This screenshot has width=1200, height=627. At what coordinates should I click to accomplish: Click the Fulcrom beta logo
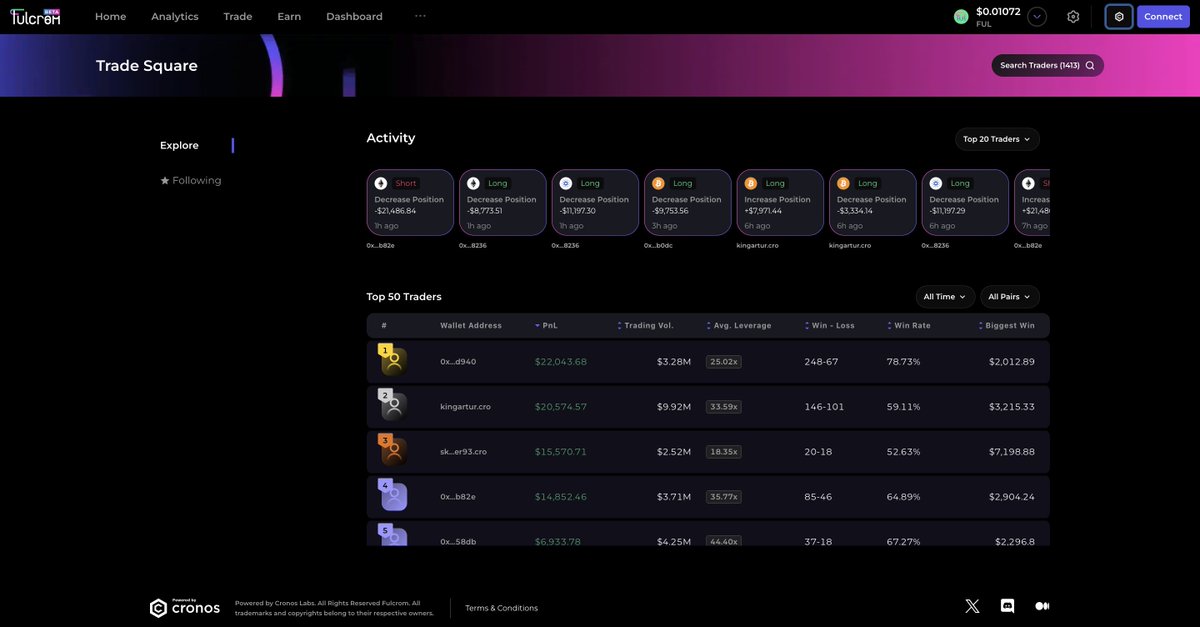[x=35, y=16]
